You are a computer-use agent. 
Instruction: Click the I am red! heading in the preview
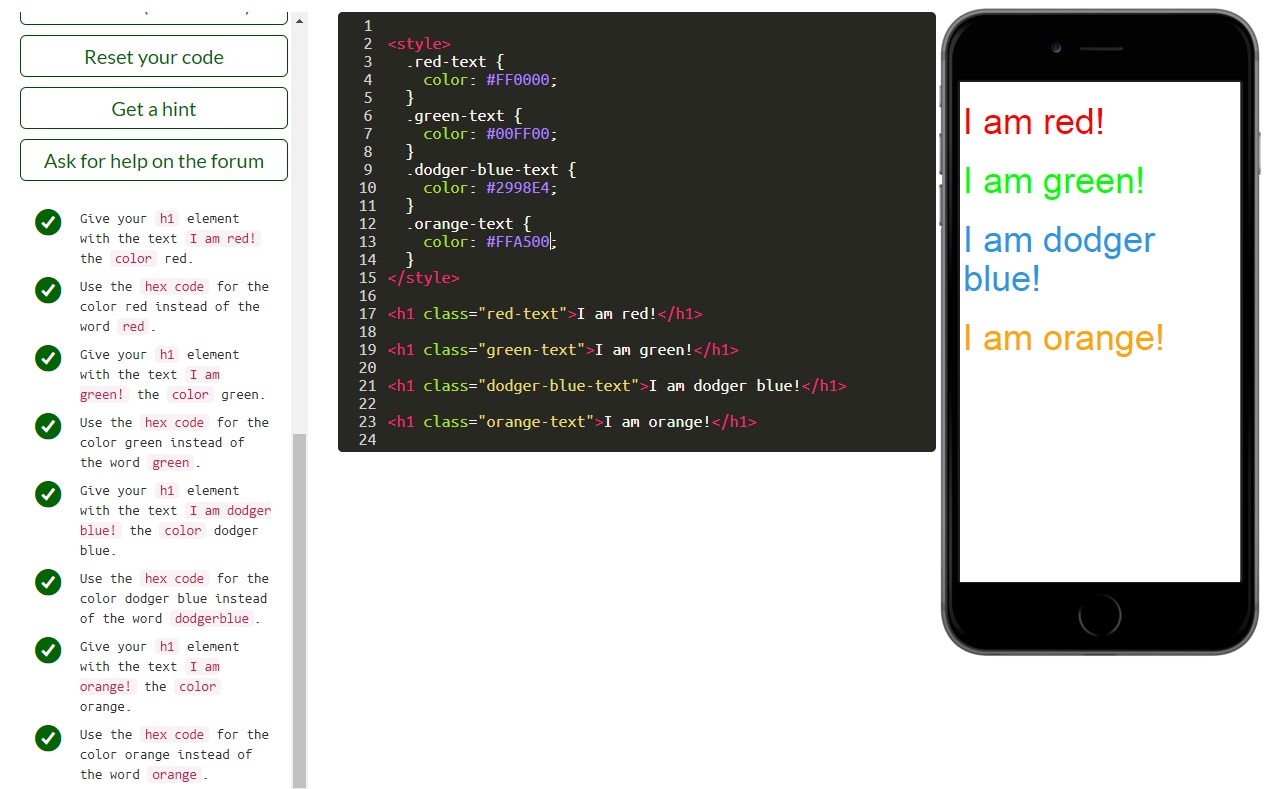(1033, 122)
